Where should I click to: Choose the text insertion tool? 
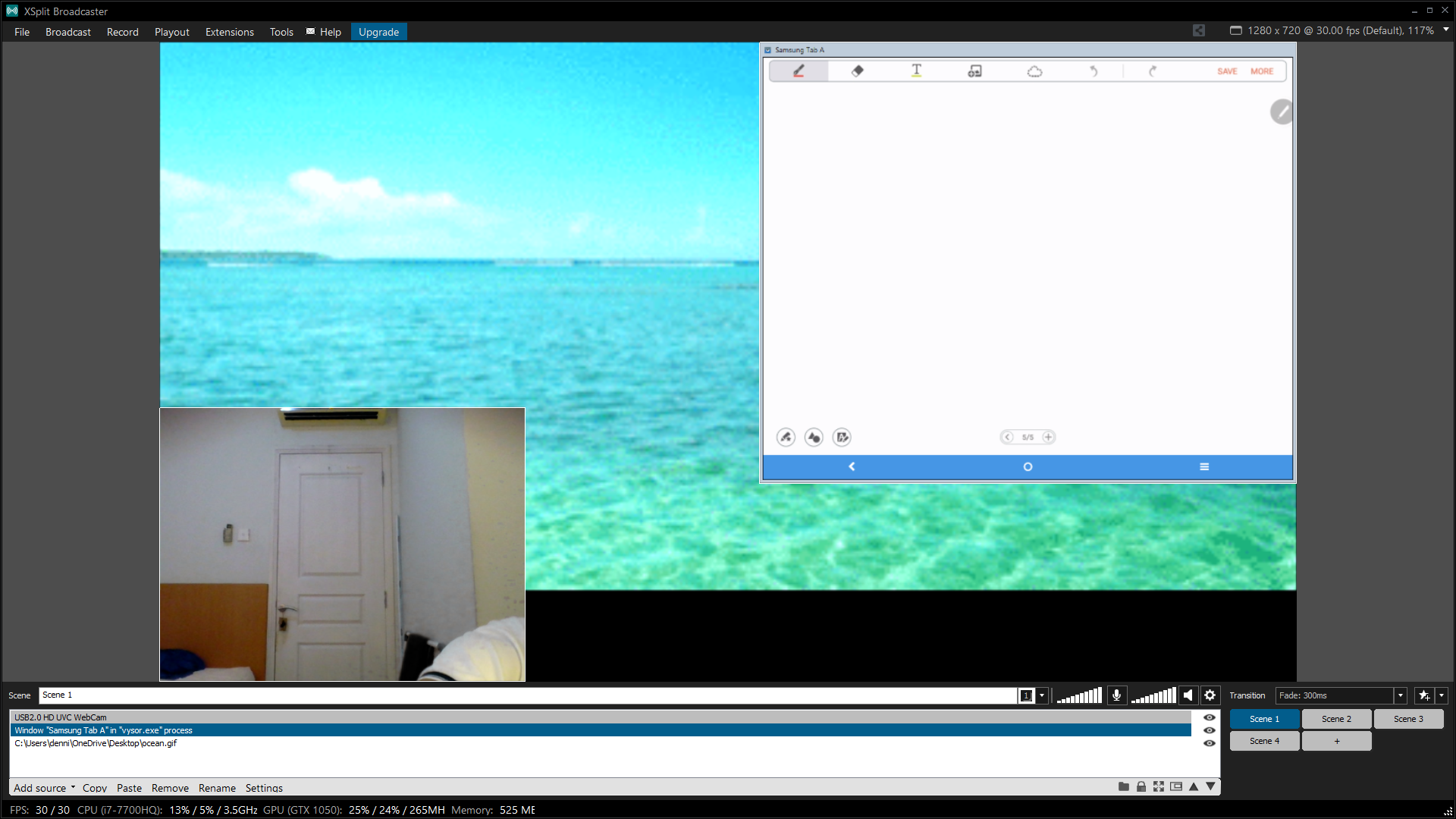pos(917,71)
